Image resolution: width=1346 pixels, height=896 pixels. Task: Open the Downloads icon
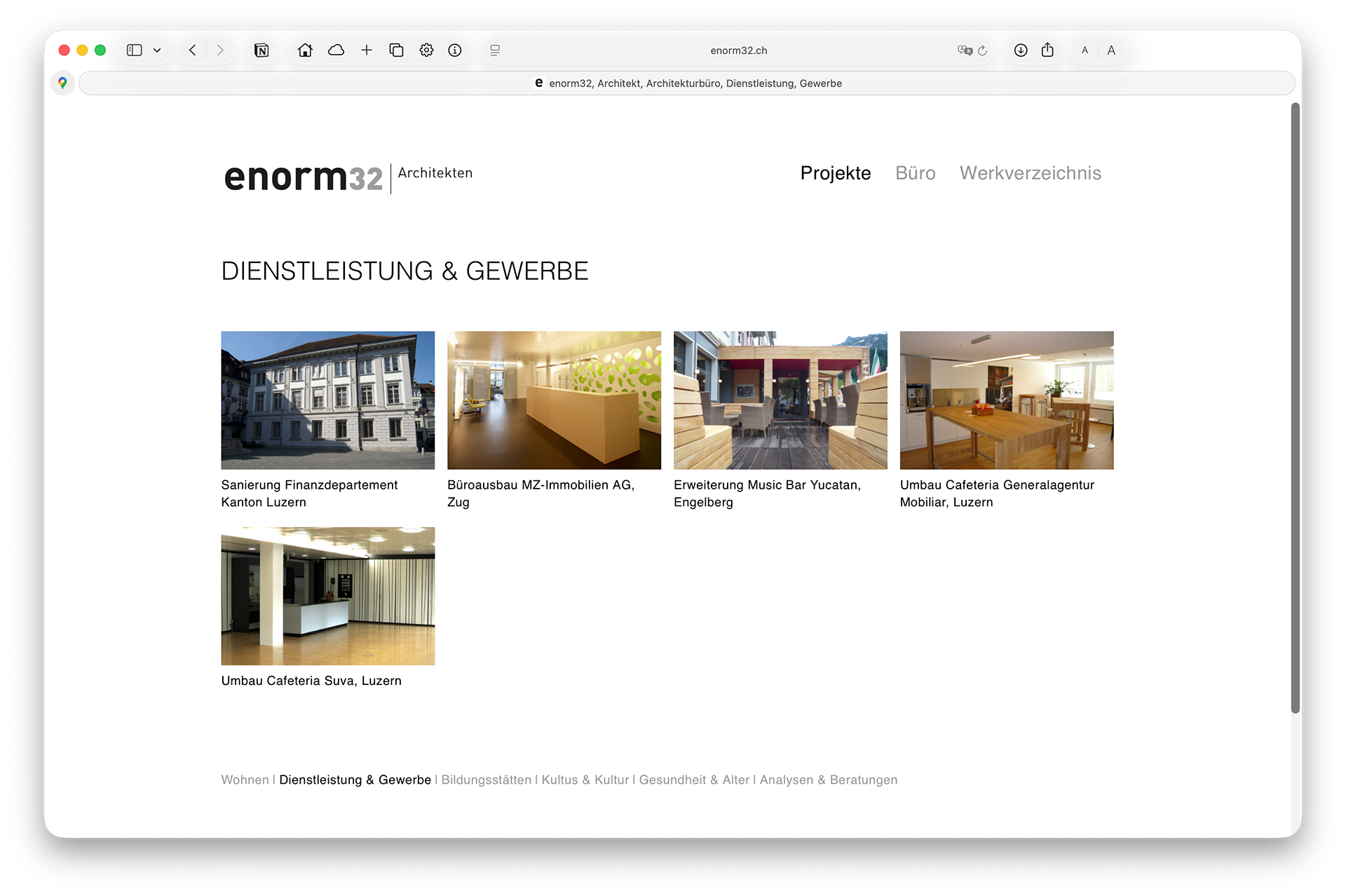coord(1021,50)
